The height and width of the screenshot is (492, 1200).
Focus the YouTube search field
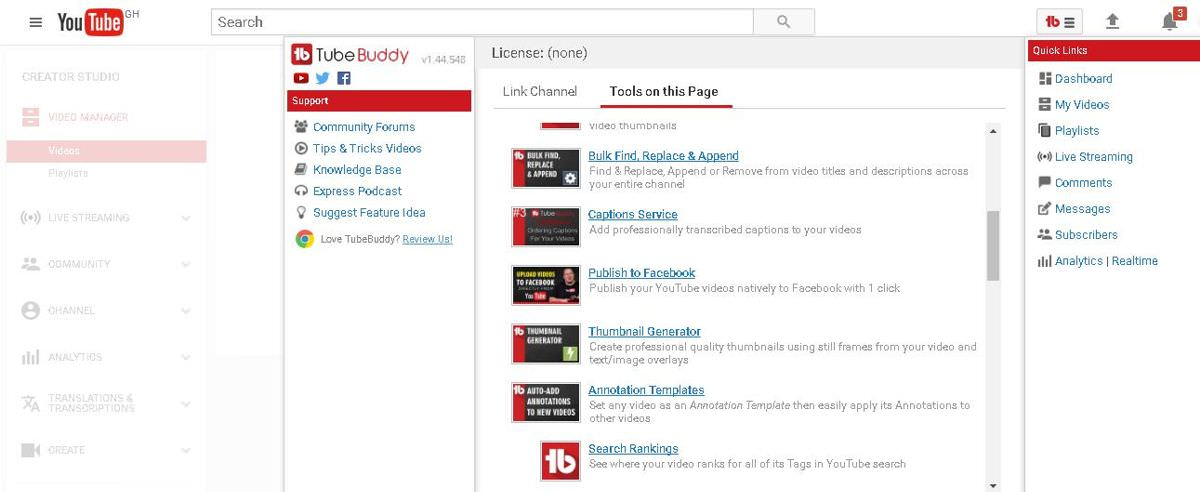482,22
